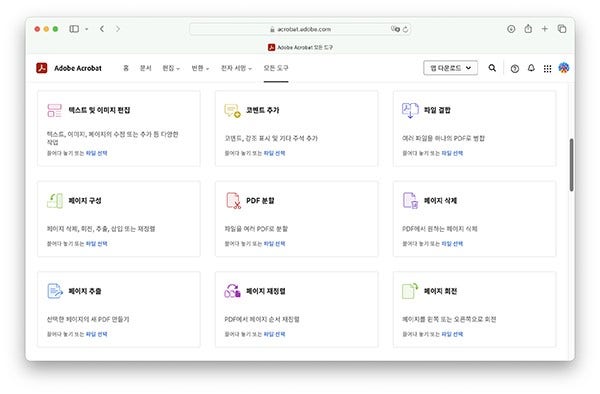Open the apps grid switcher icon
The height and width of the screenshot is (394, 600).
(x=548, y=68)
